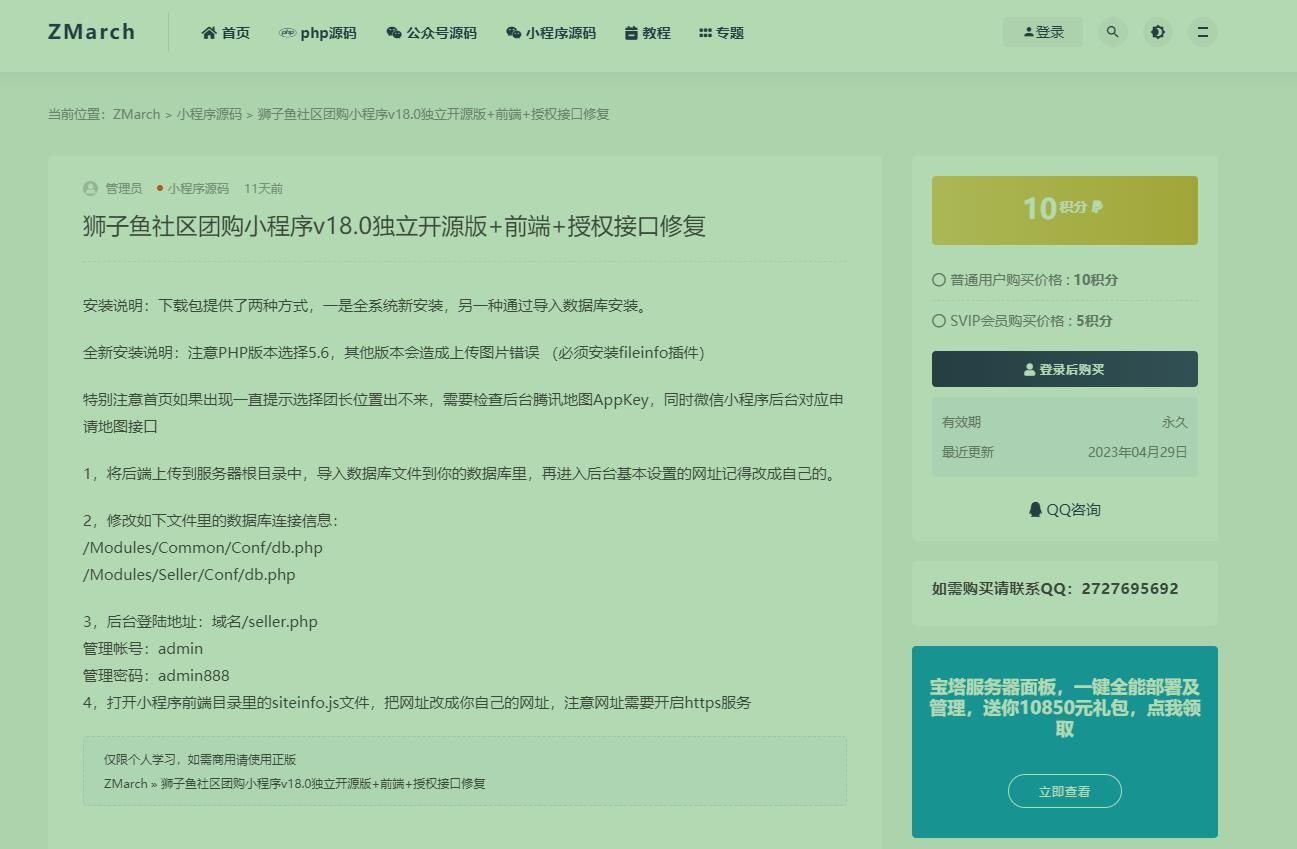Click the 仅限个人学习 notice text
Screen dimensions: 1297x849
pyautogui.click(x=200, y=760)
